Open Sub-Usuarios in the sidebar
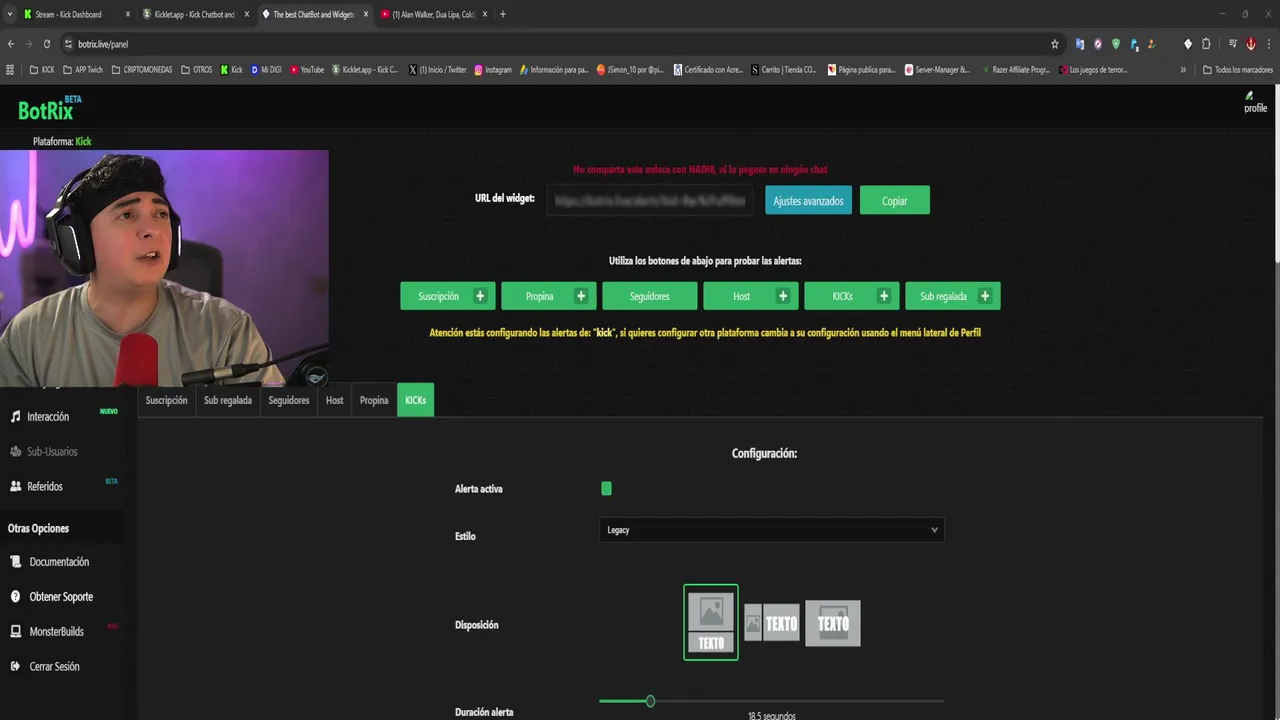Image resolution: width=1280 pixels, height=720 pixels. click(44, 451)
